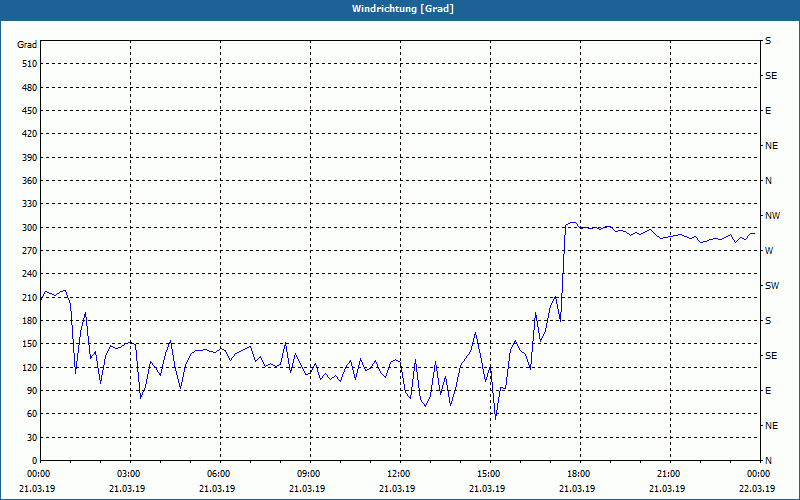Select the "120" y-axis value
Screen dimensions: 800x500
(30, 367)
